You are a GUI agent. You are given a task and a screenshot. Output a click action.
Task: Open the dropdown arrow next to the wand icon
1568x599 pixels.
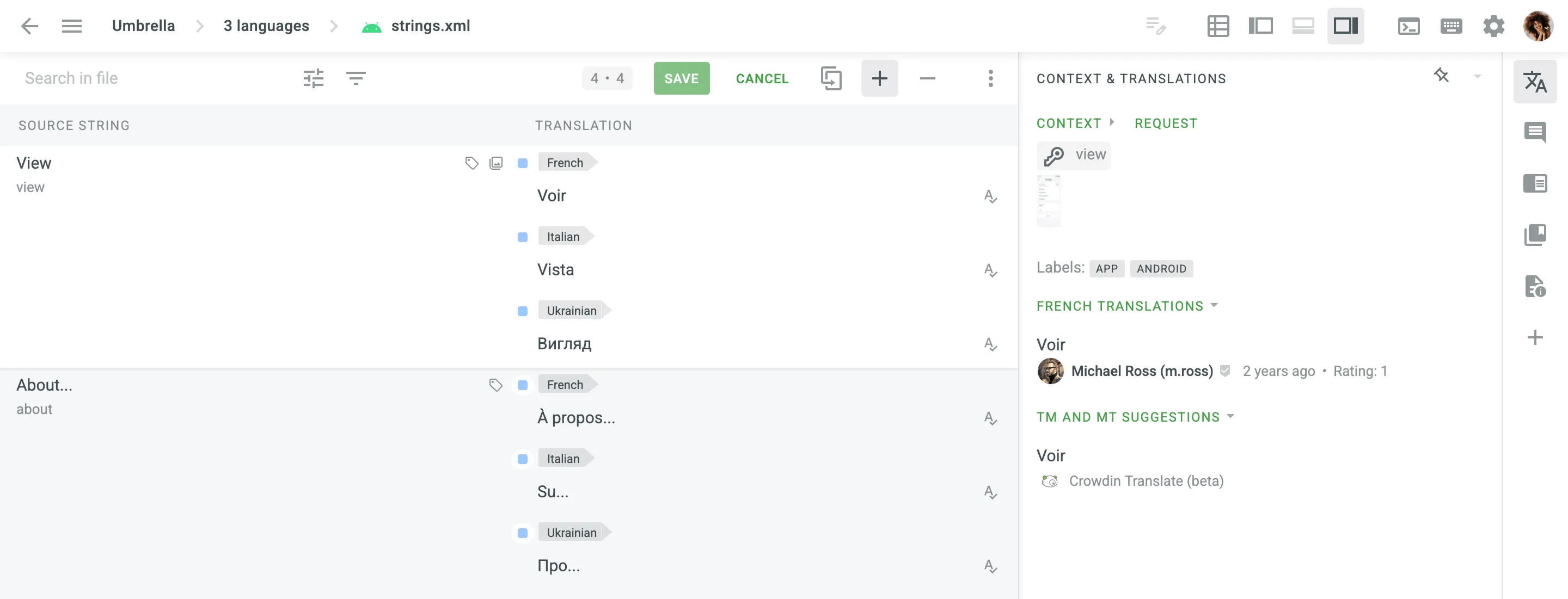tap(1478, 77)
